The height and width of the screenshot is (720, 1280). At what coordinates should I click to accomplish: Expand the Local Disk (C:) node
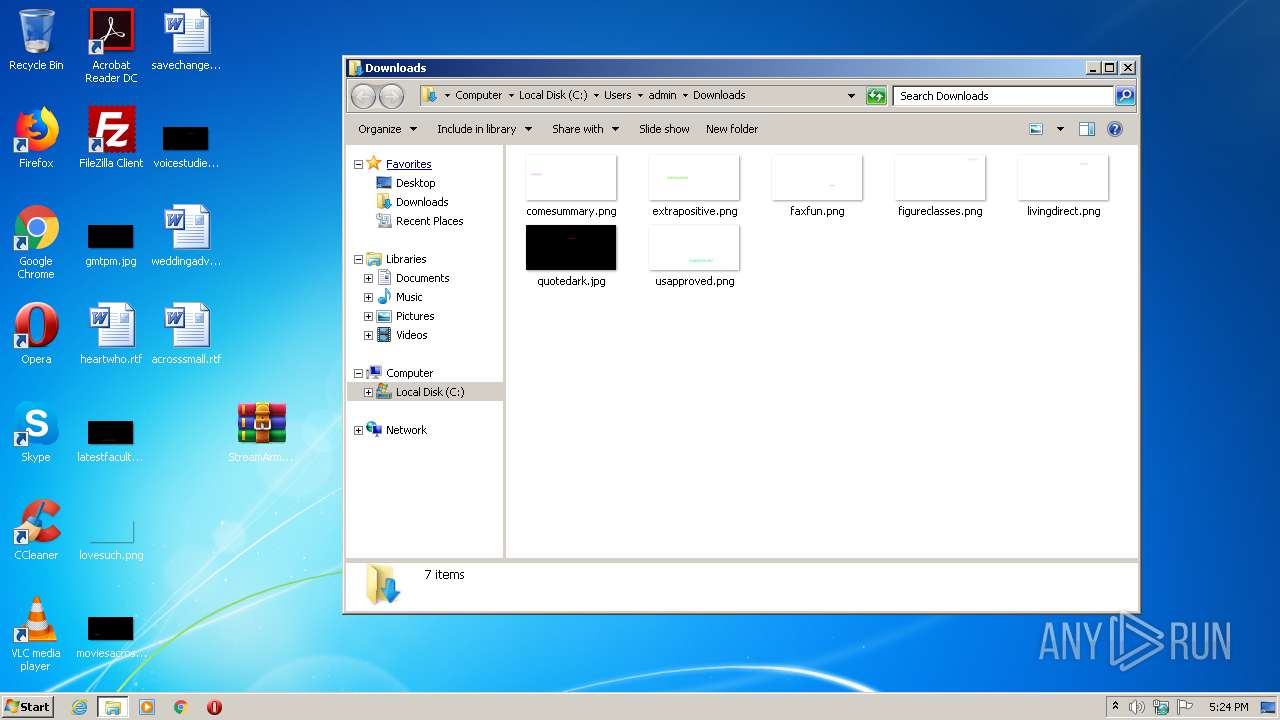tap(368, 392)
